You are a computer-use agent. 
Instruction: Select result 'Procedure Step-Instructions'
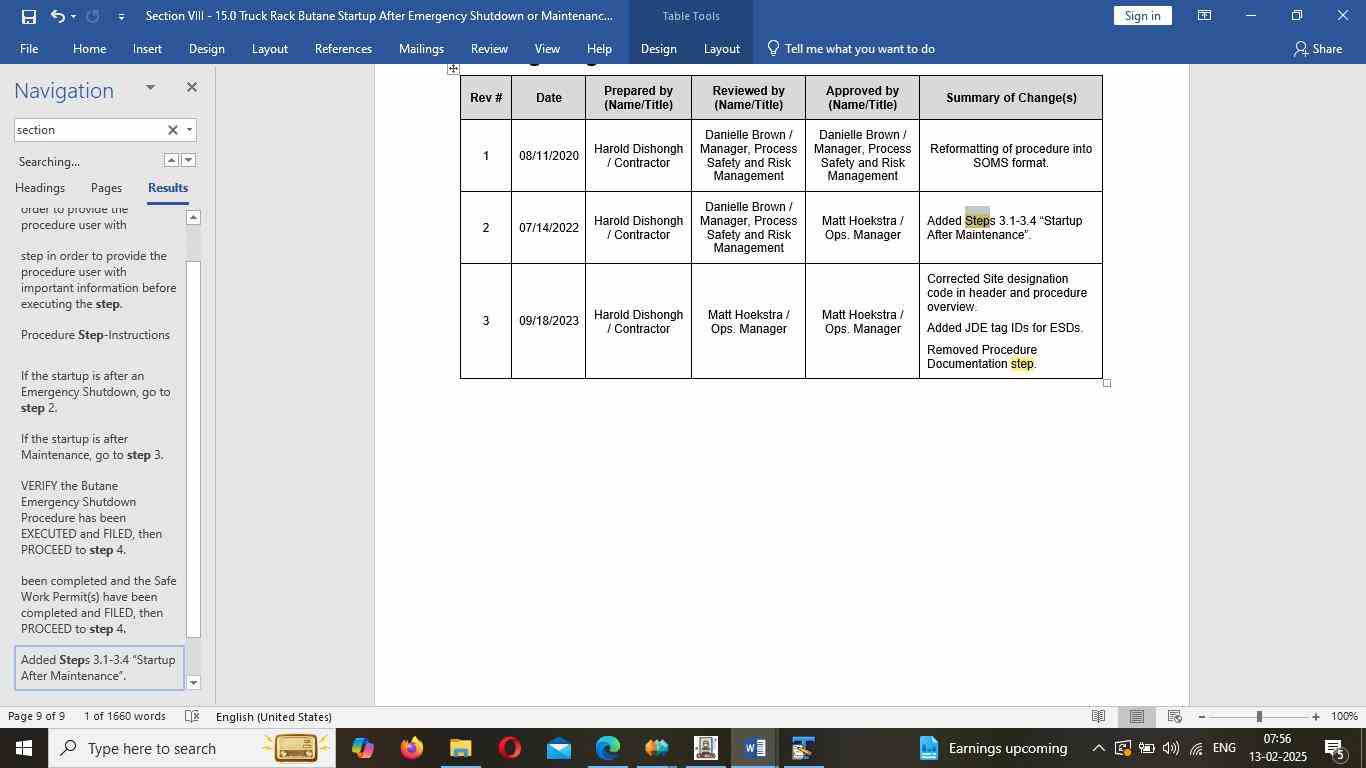pyautogui.click(x=99, y=335)
